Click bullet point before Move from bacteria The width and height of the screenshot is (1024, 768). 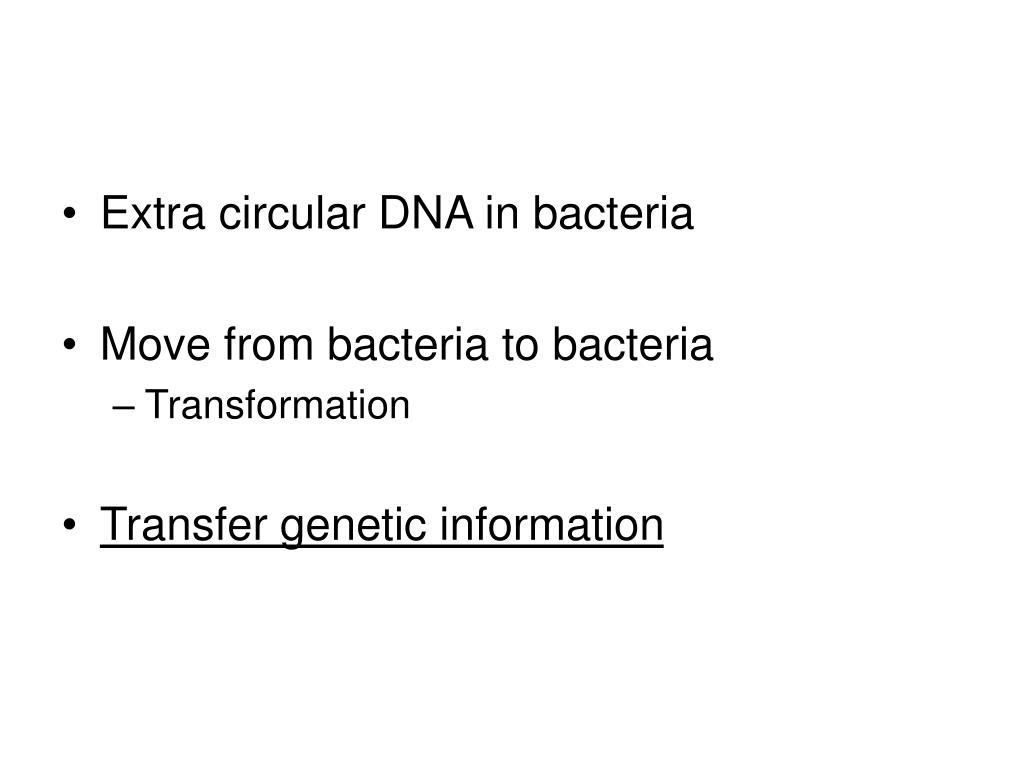point(70,345)
